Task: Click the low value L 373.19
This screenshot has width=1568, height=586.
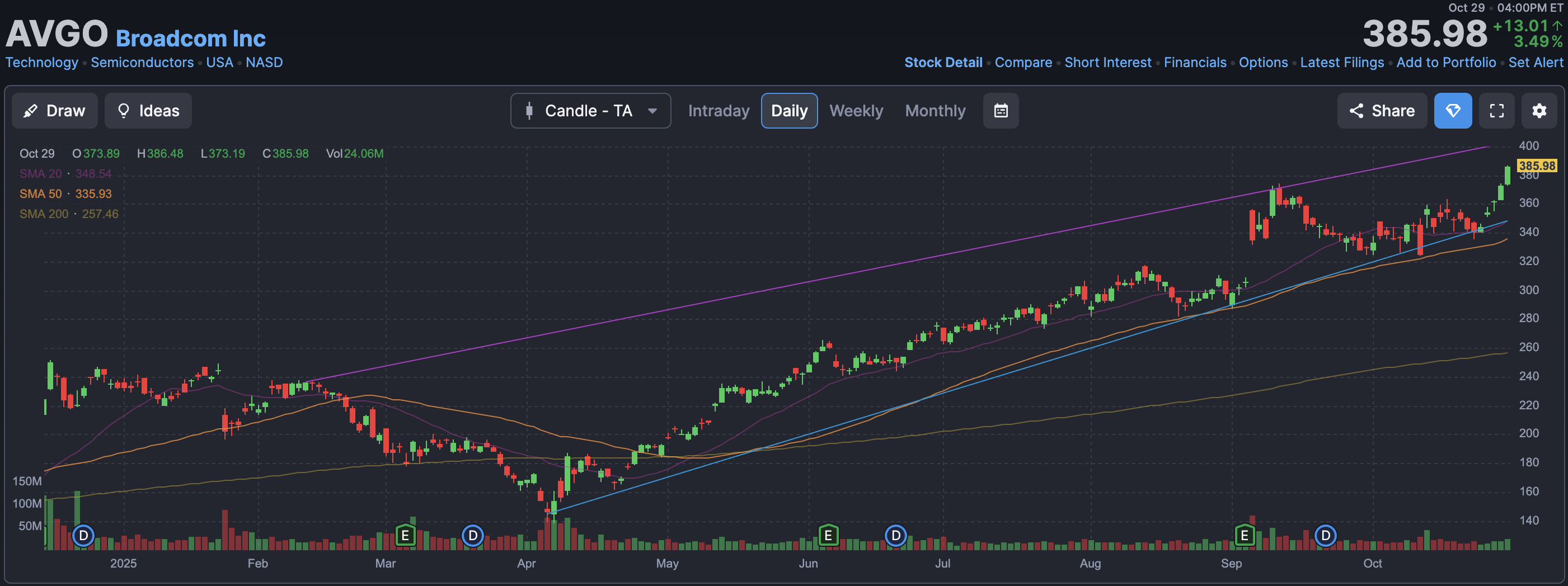Action: pyautogui.click(x=223, y=153)
